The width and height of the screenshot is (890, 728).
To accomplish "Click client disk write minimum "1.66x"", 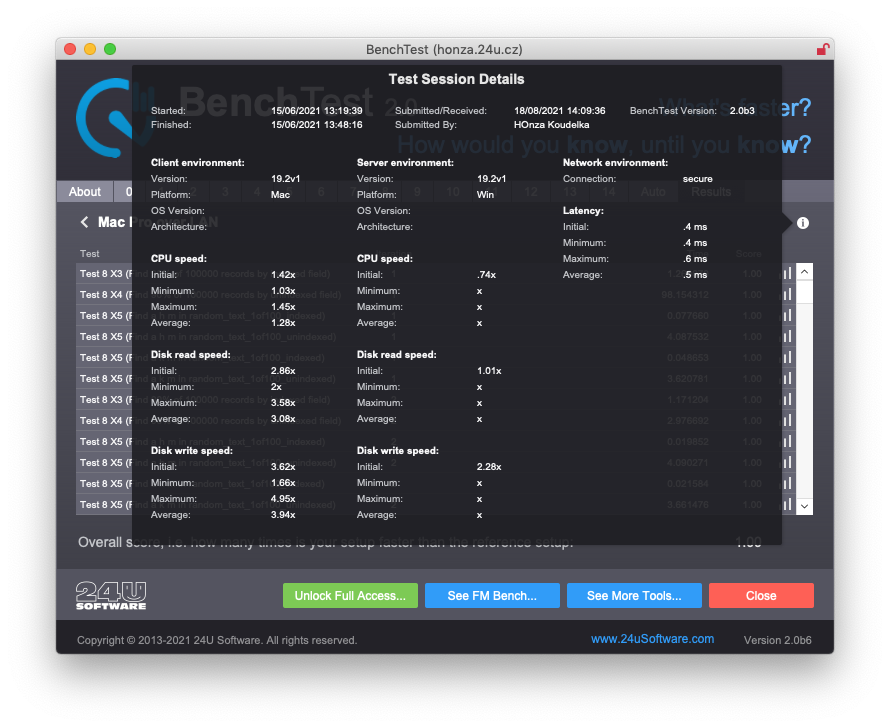I will (283, 483).
